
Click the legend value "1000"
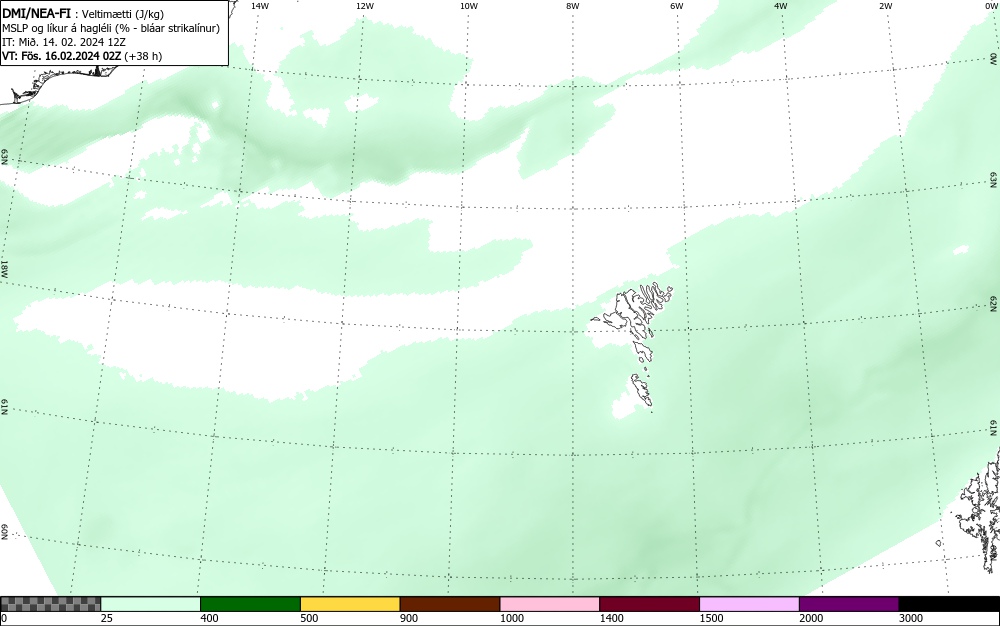pos(511,618)
